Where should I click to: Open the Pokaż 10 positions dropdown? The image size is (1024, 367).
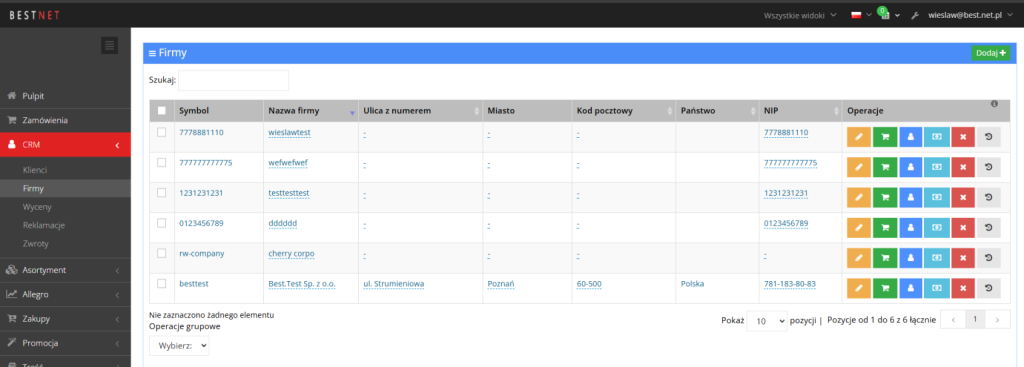(767, 321)
